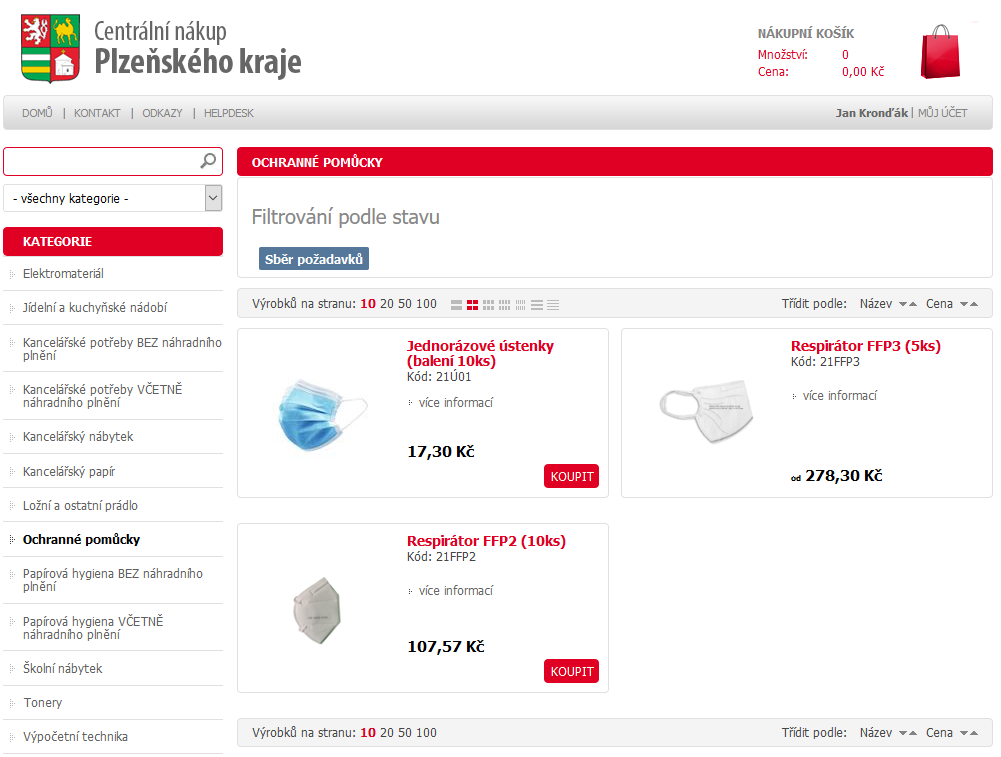Open the '- všechny kategorie -' dropdown
The image size is (1001, 757).
pos(113,199)
